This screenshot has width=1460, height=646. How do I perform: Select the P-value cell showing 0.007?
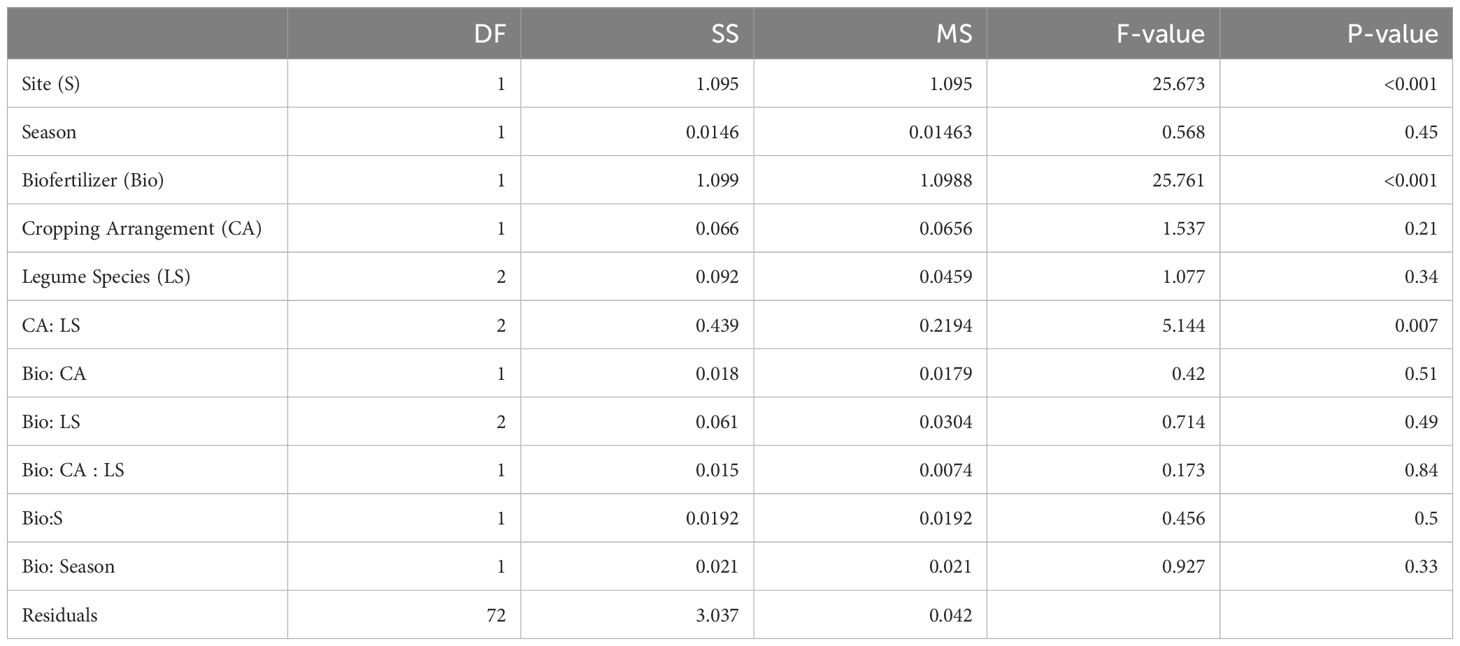(1417, 325)
